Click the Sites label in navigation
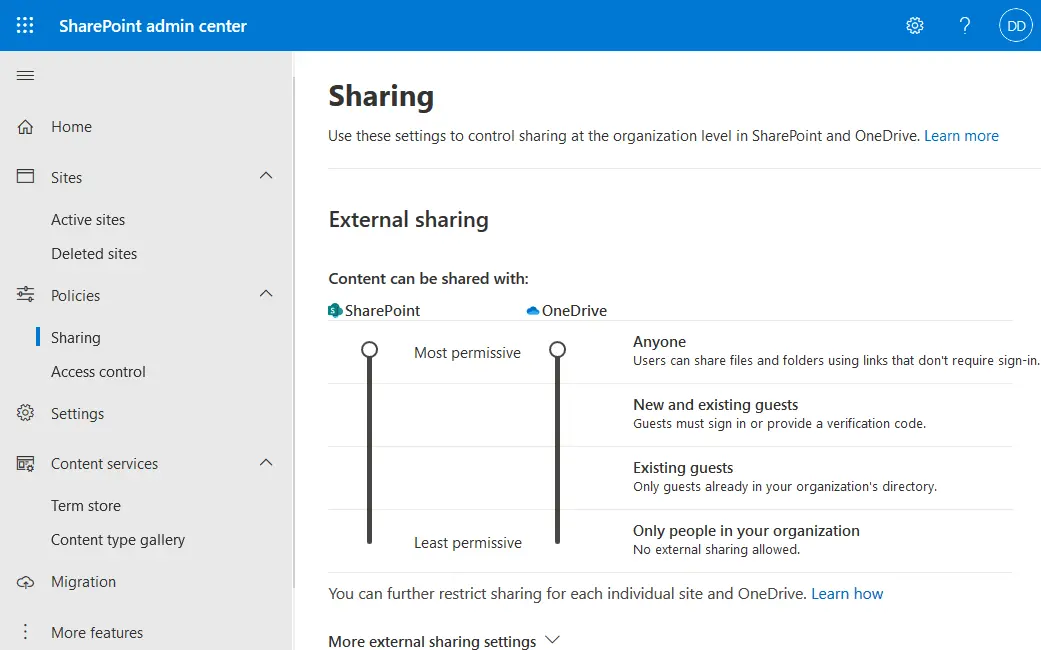Screen dimensions: 1041x650 (66, 177)
